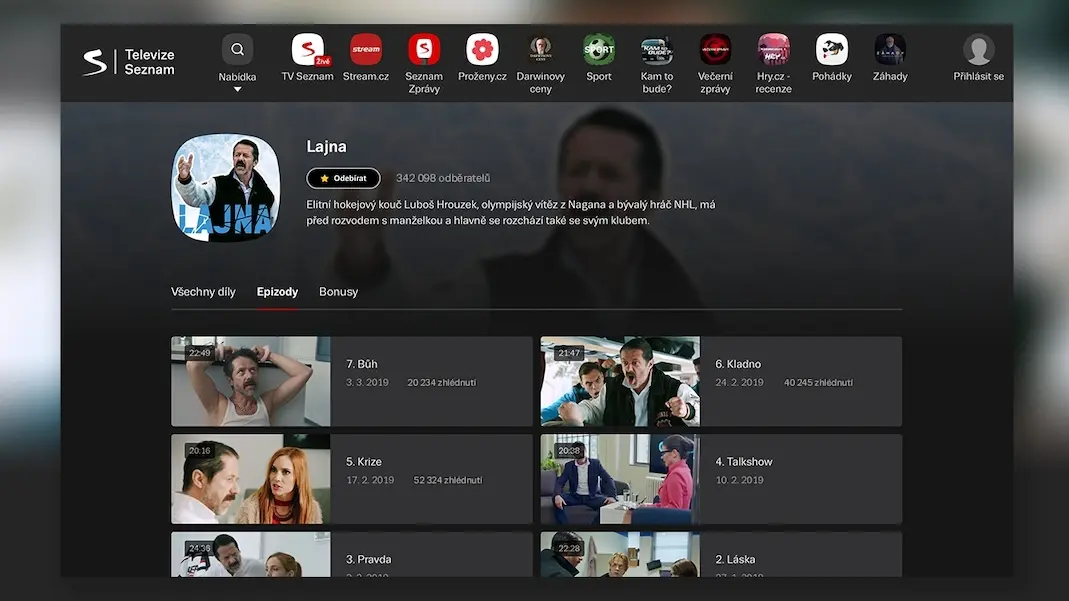The image size is (1069, 601).
Task: Click the show description starting 'Elitní hokejový kouč'
Action: (x=511, y=213)
